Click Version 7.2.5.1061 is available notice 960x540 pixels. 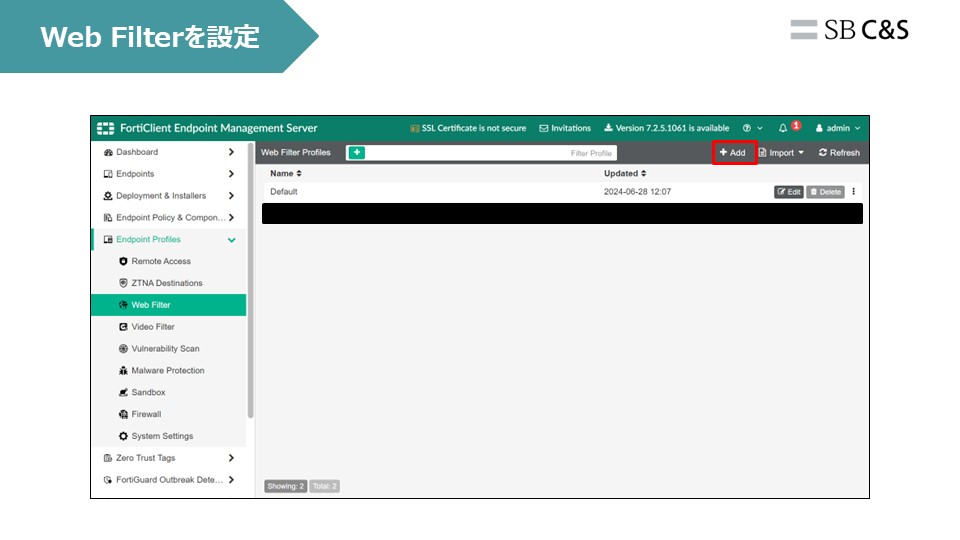point(667,128)
